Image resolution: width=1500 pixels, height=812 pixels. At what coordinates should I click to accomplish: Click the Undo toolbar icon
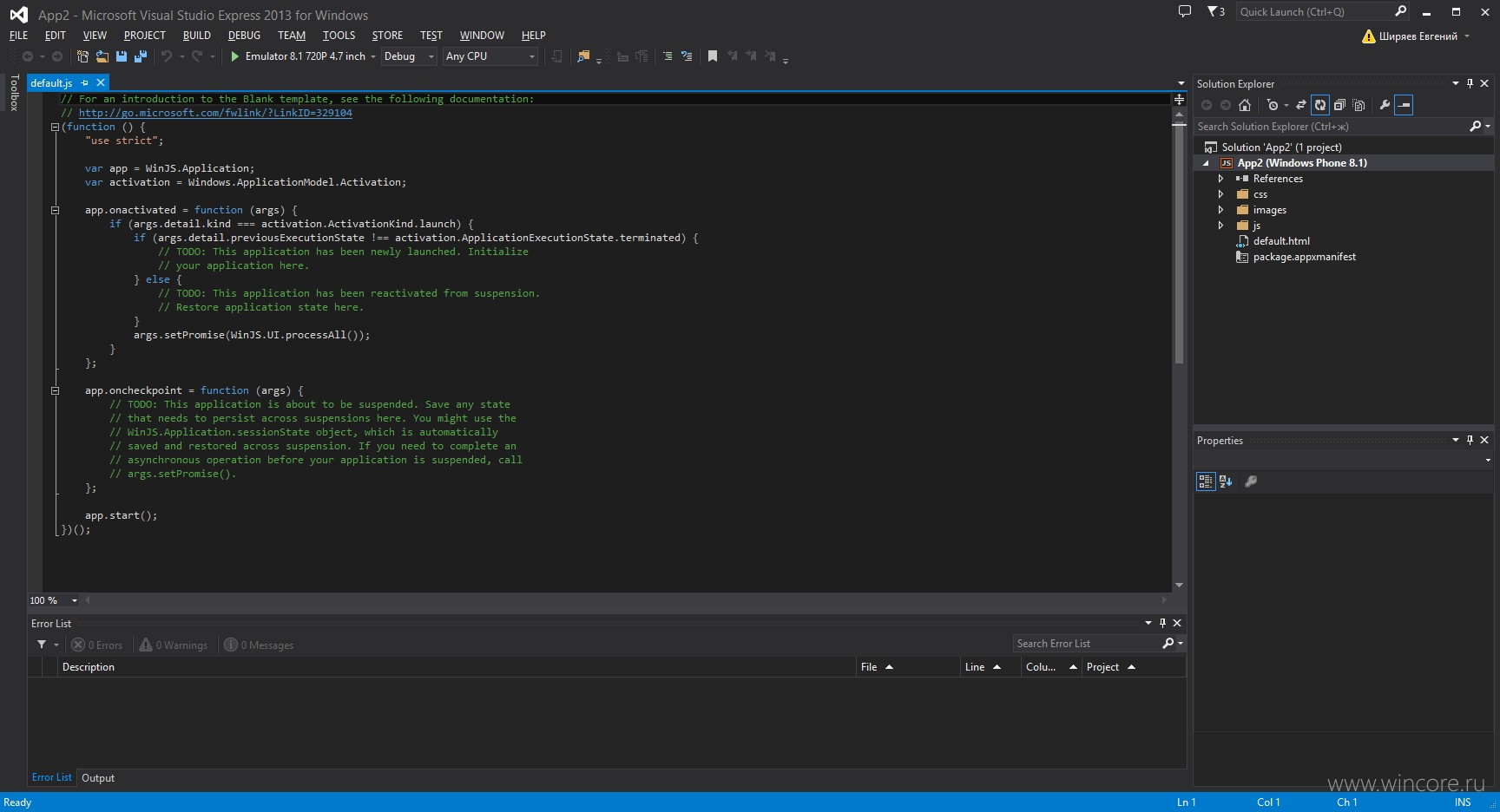tap(167, 56)
